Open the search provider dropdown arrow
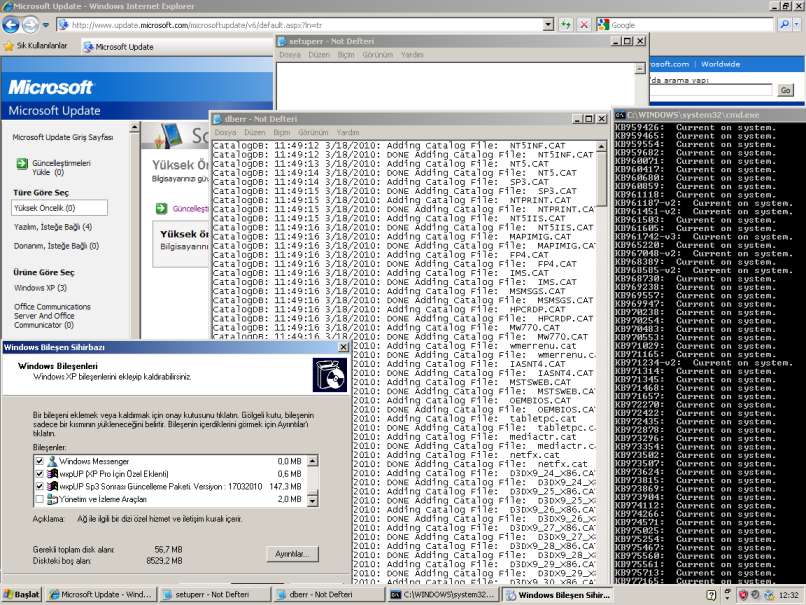This screenshot has width=806, height=605. point(797,25)
